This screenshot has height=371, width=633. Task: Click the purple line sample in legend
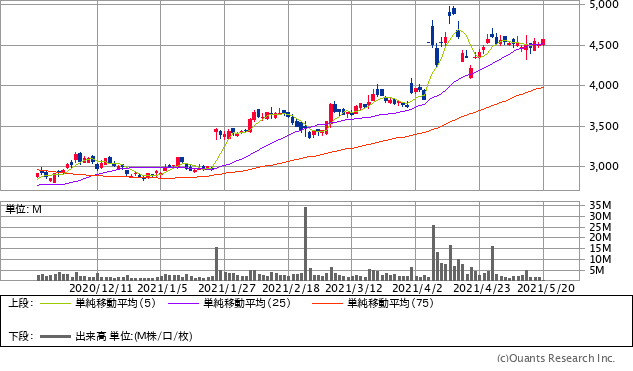tap(183, 304)
